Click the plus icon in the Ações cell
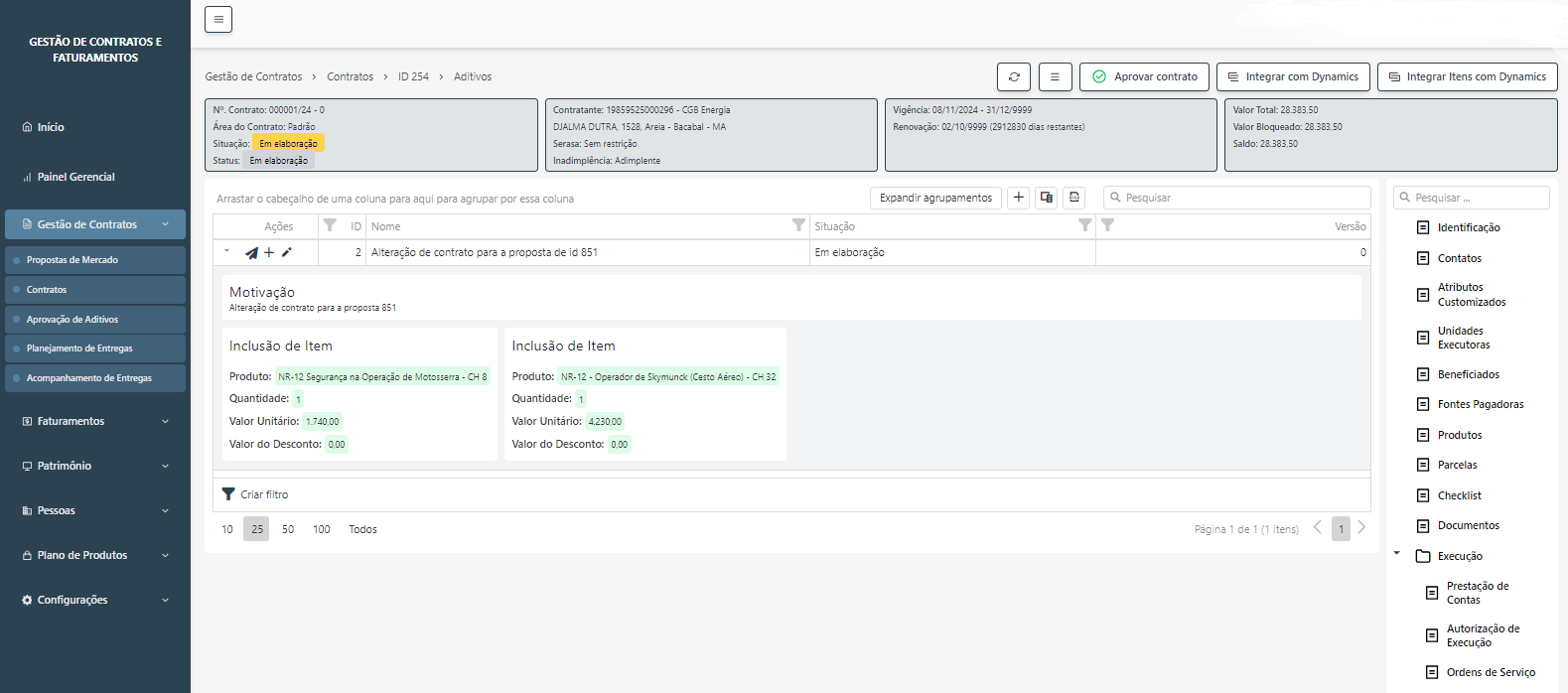The height and width of the screenshot is (693, 1568). click(269, 252)
